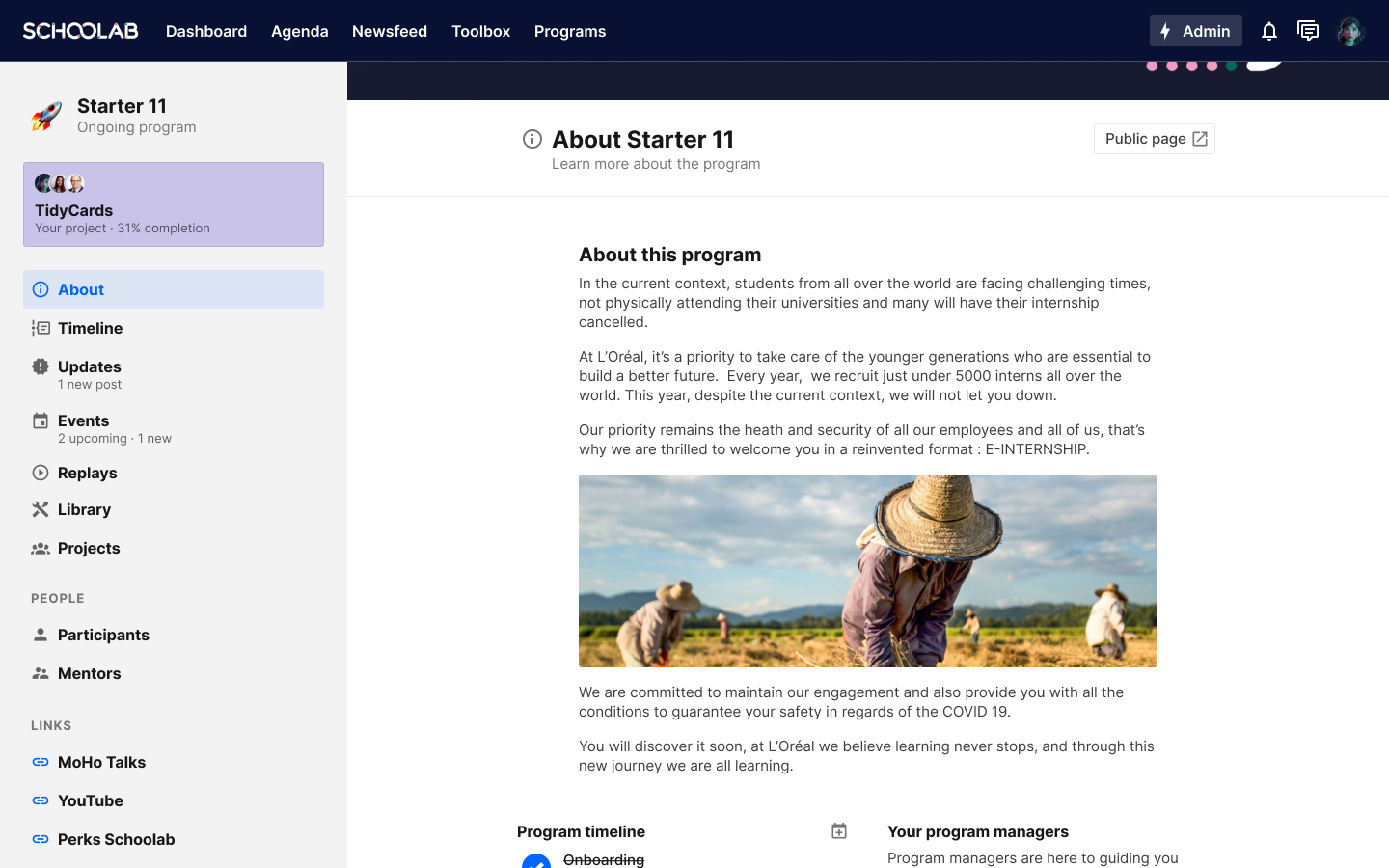Select Newsfeed in the top navigation
1389x868 pixels.
390,31
